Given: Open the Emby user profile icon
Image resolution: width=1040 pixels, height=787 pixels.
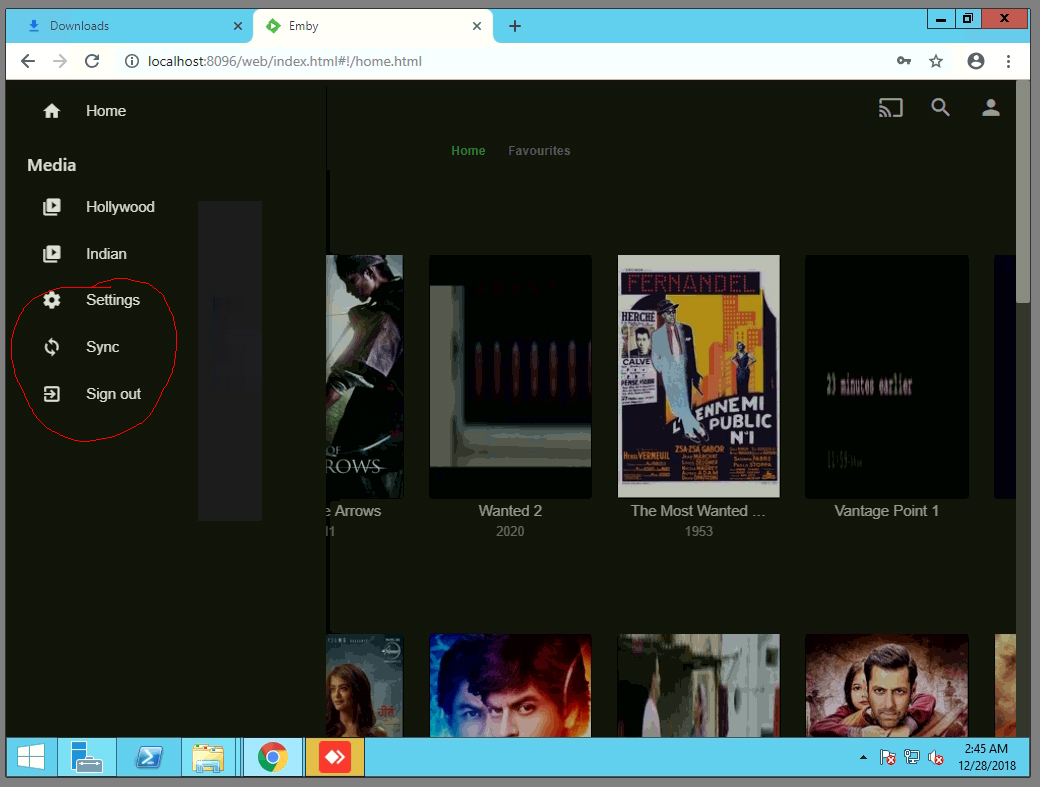Looking at the screenshot, I should (990, 107).
